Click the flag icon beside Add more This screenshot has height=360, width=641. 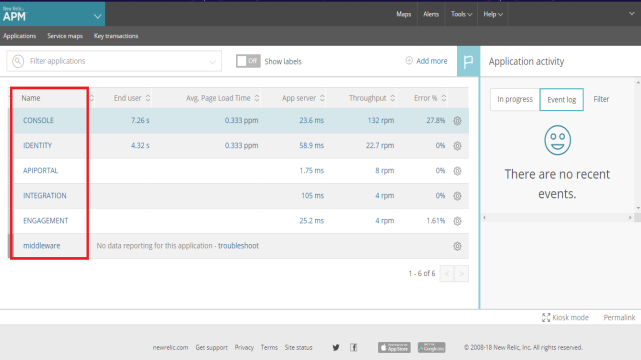pos(468,61)
